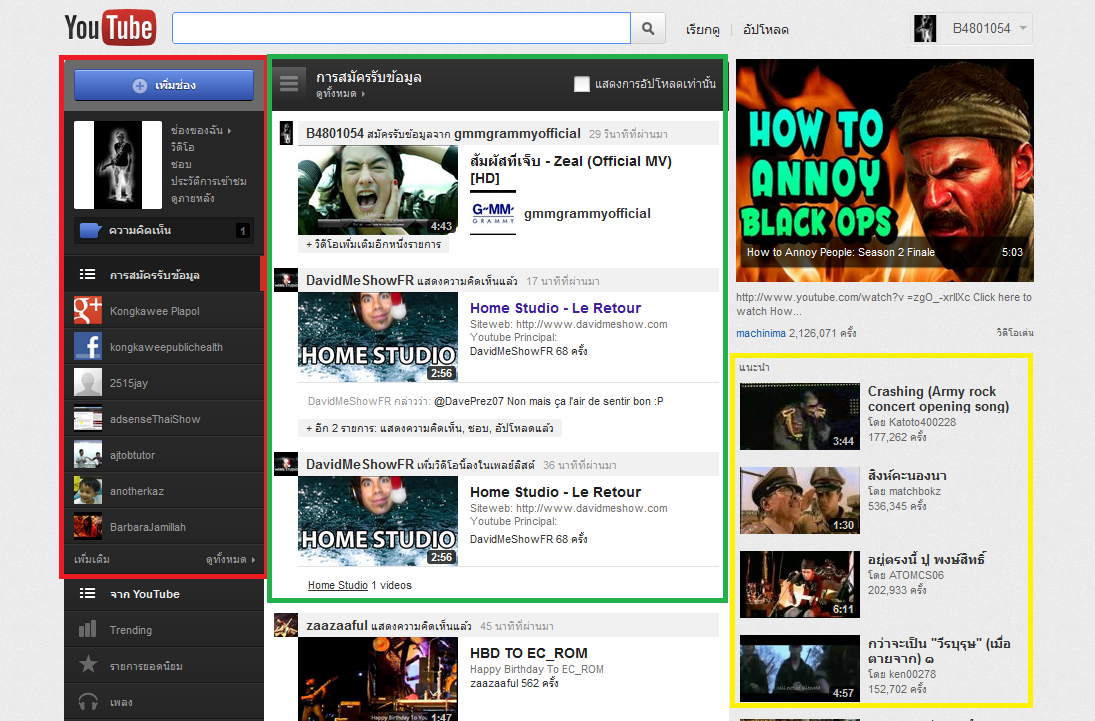Click the Trending bar chart icon

point(88,629)
